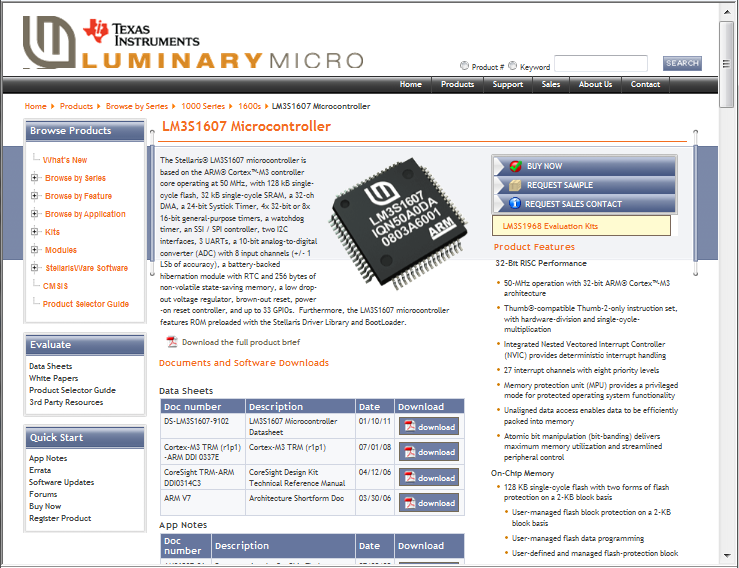Image resolution: width=739 pixels, height=568 pixels.
Task: Open the Sales navigation menu
Action: point(550,84)
